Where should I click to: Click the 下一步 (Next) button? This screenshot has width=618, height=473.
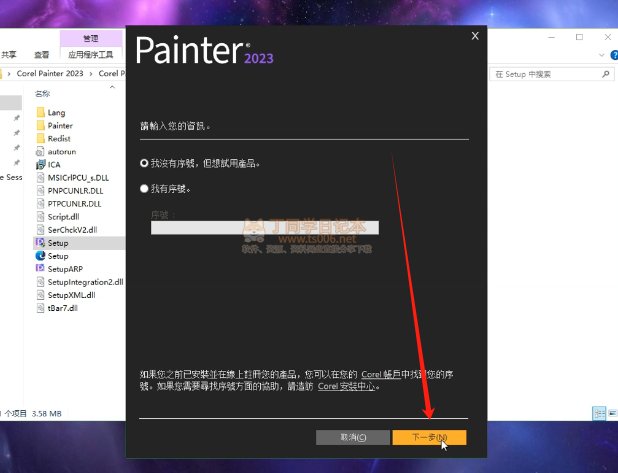point(429,437)
